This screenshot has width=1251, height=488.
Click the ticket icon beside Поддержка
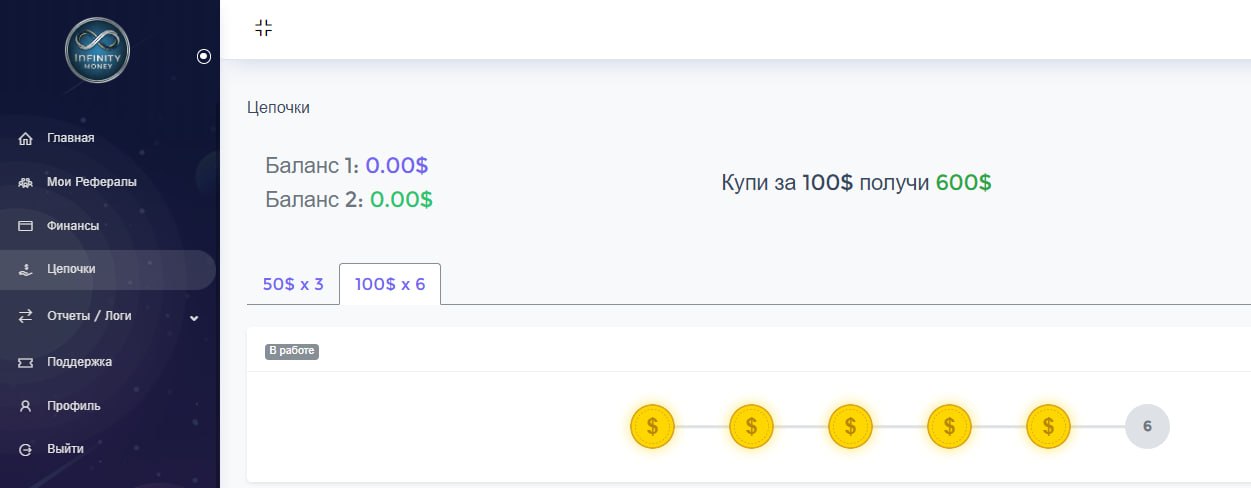26,362
